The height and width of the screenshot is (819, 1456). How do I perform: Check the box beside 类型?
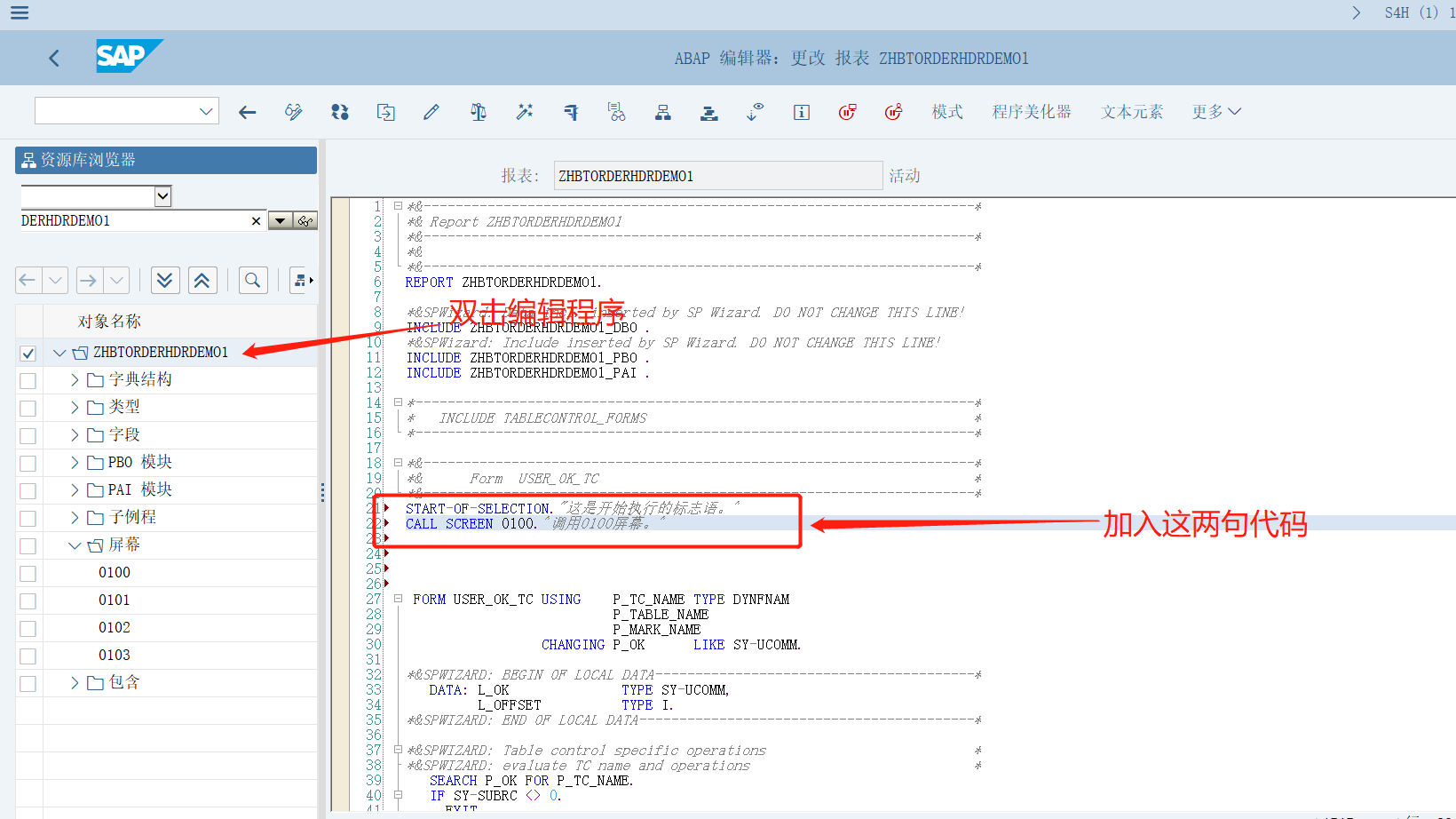pyautogui.click(x=28, y=409)
